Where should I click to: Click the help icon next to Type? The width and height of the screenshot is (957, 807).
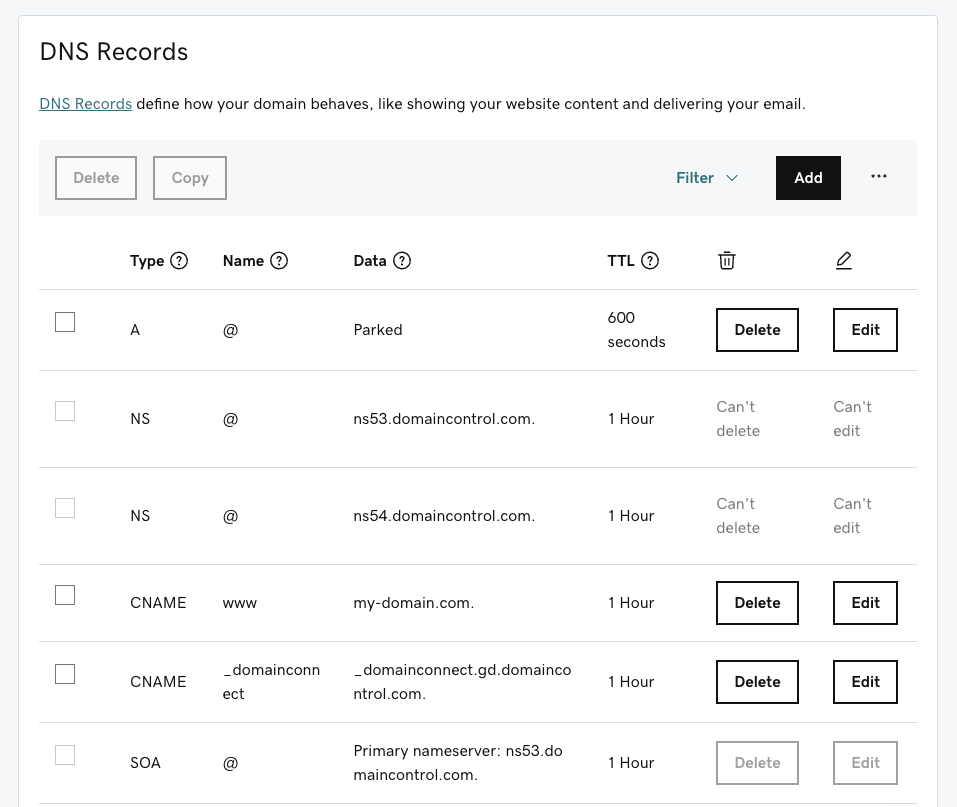tap(179, 261)
